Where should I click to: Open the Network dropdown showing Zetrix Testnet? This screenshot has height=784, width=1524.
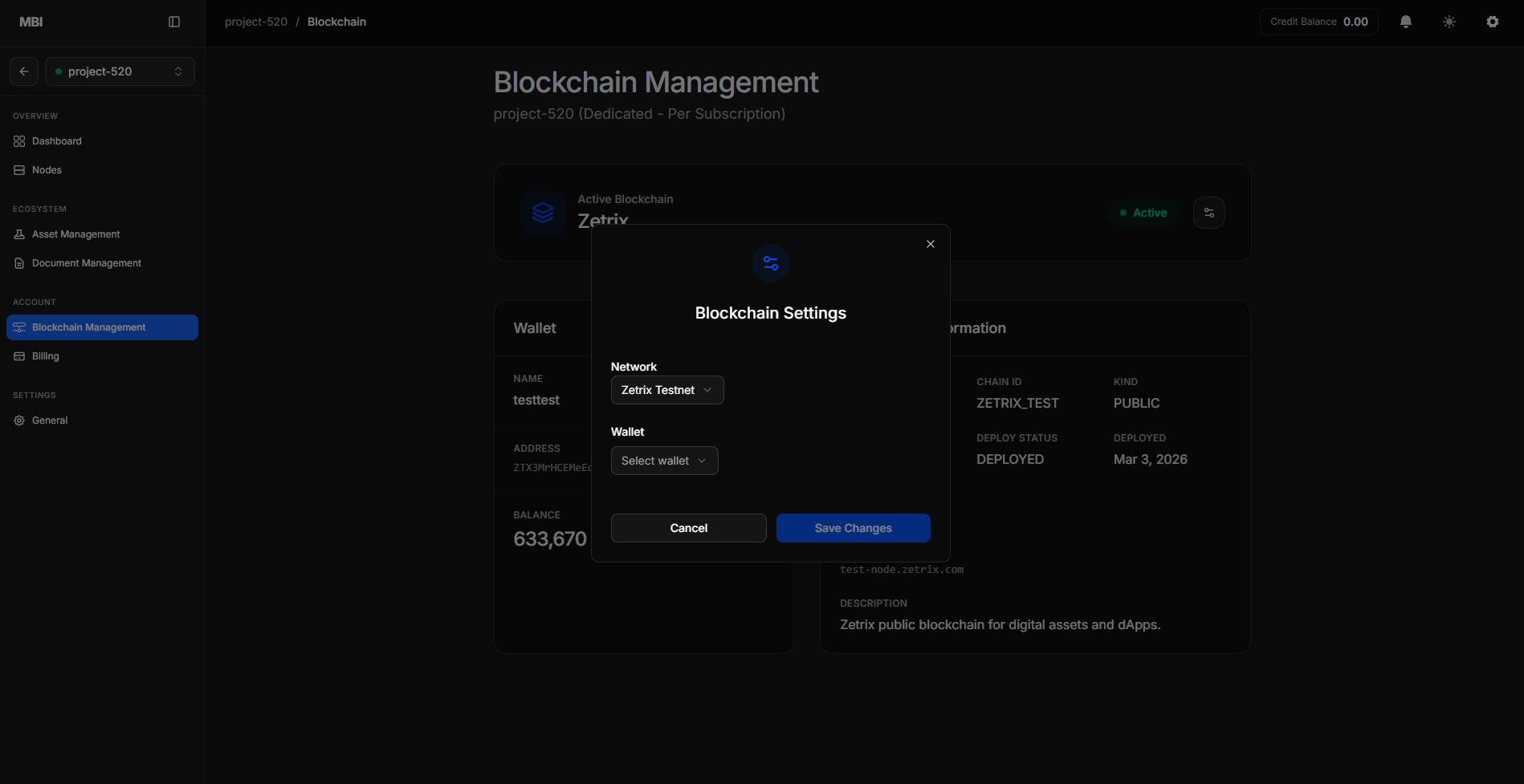[666, 390]
